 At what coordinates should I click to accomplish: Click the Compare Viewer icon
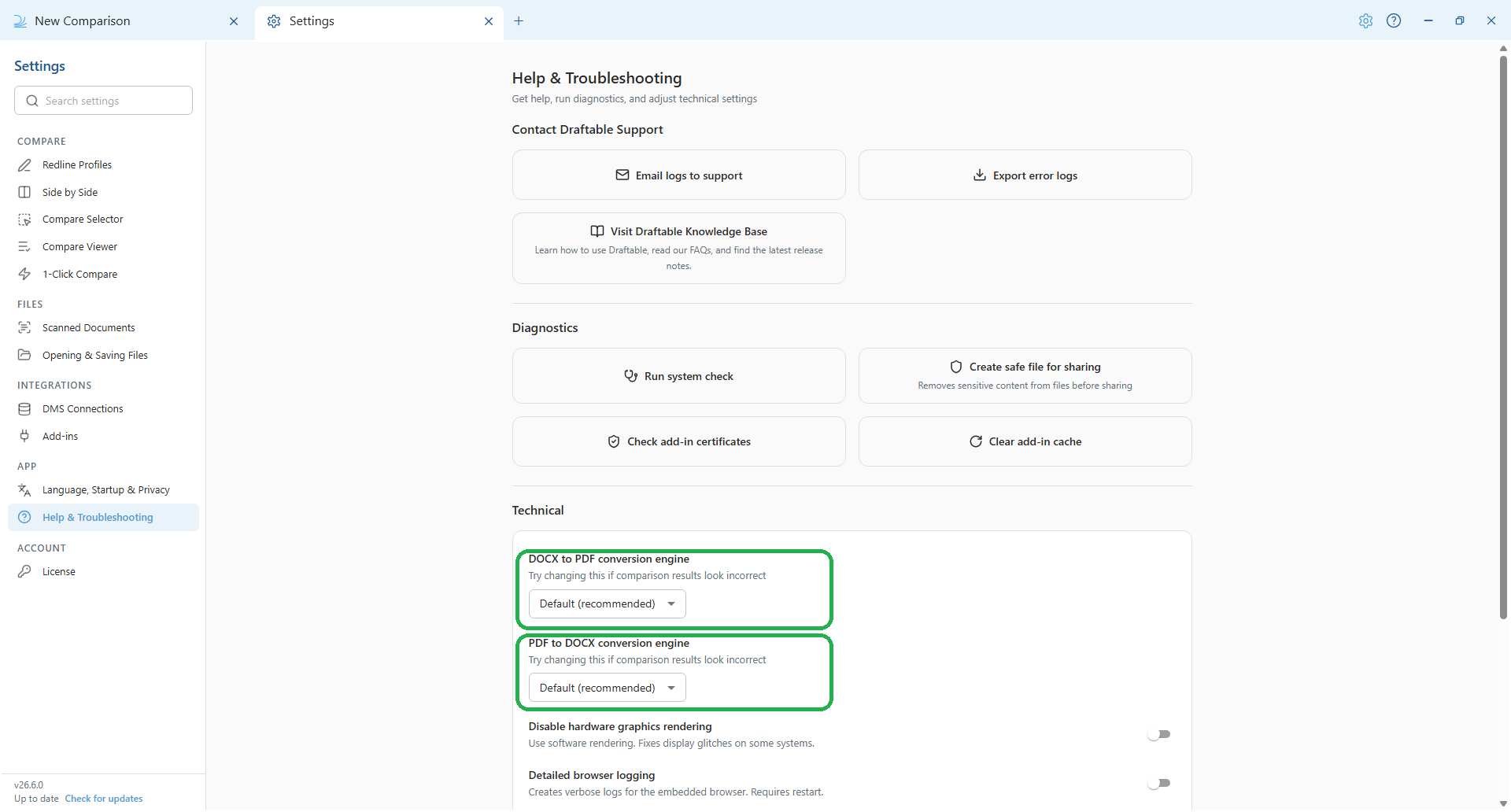click(x=24, y=247)
